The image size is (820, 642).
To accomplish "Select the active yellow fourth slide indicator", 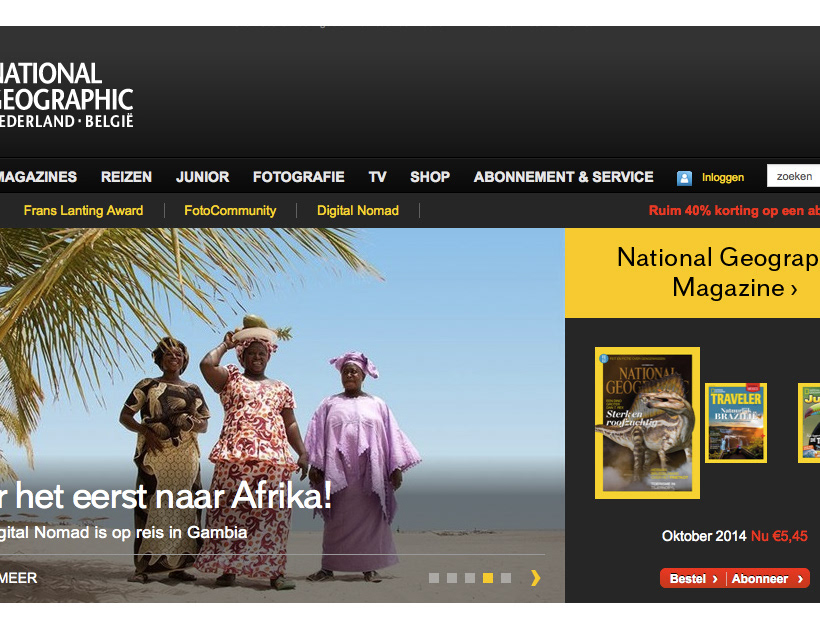I will click(x=488, y=578).
